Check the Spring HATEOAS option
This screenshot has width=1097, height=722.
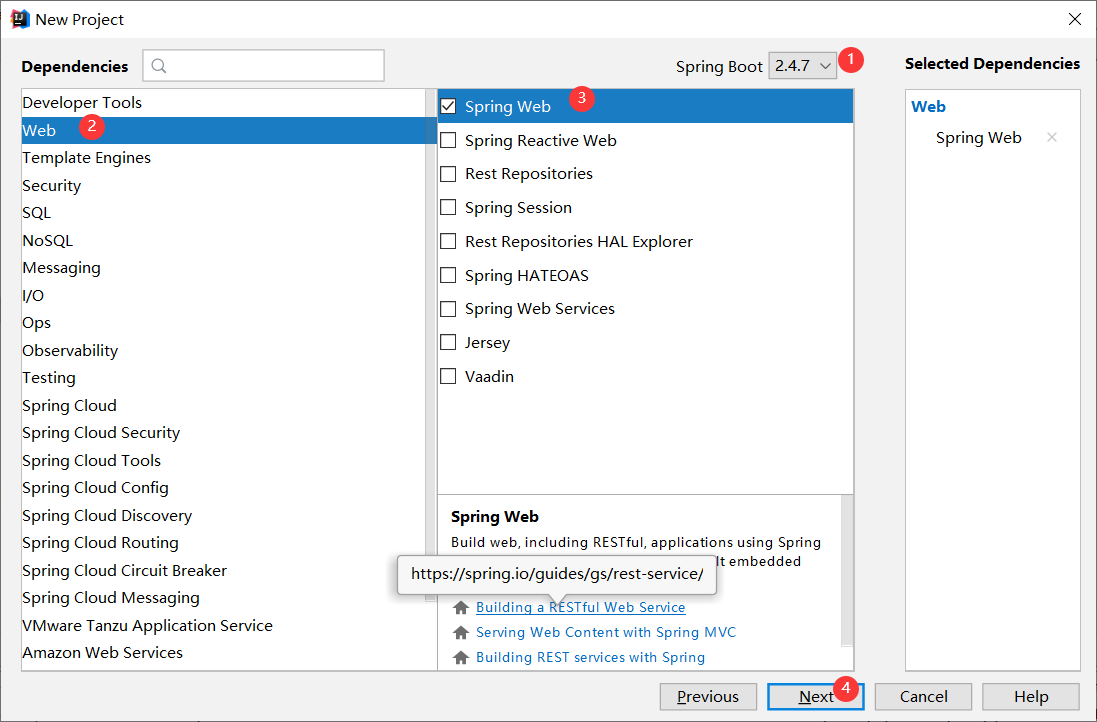coord(449,276)
